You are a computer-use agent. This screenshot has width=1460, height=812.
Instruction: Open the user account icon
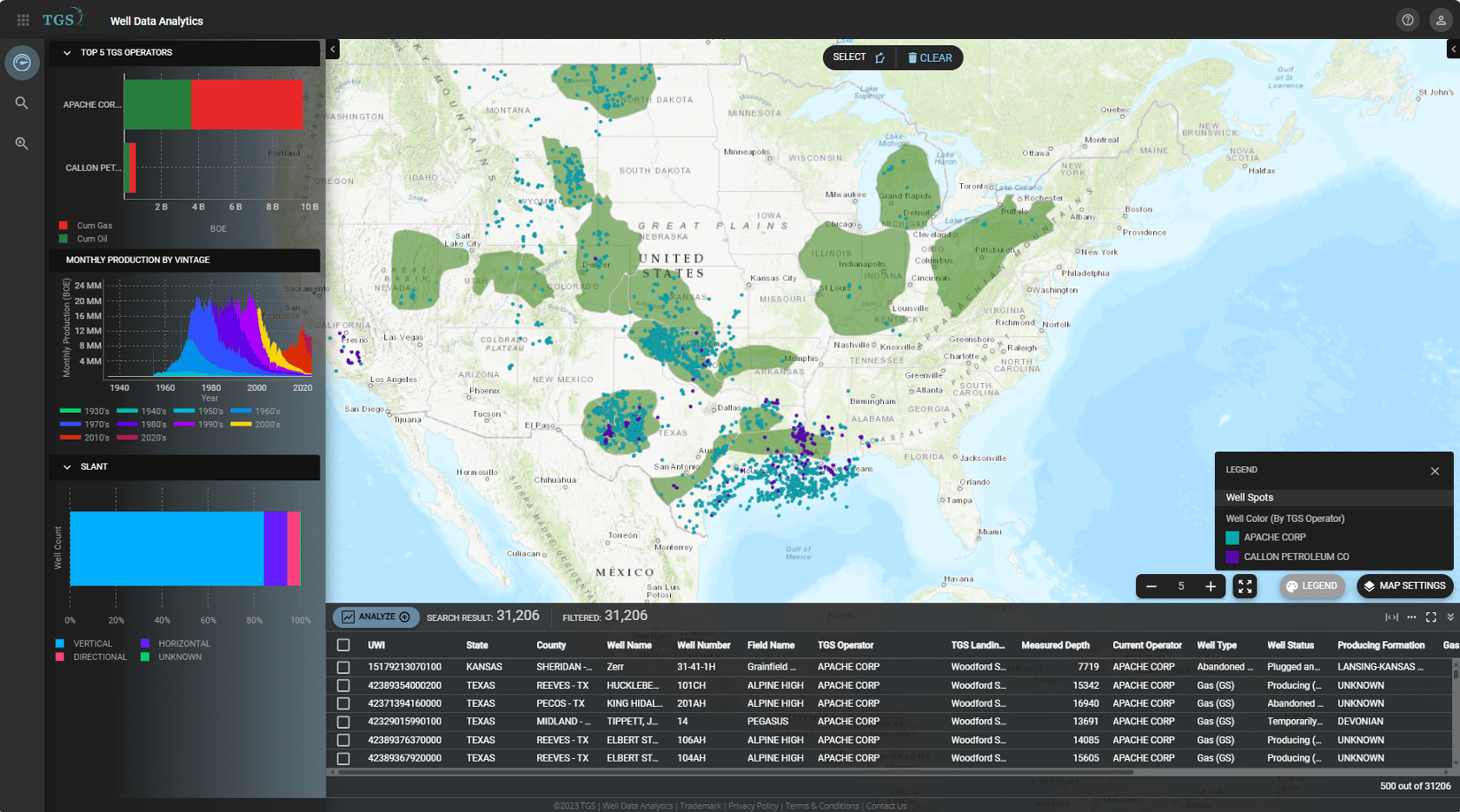coord(1441,19)
